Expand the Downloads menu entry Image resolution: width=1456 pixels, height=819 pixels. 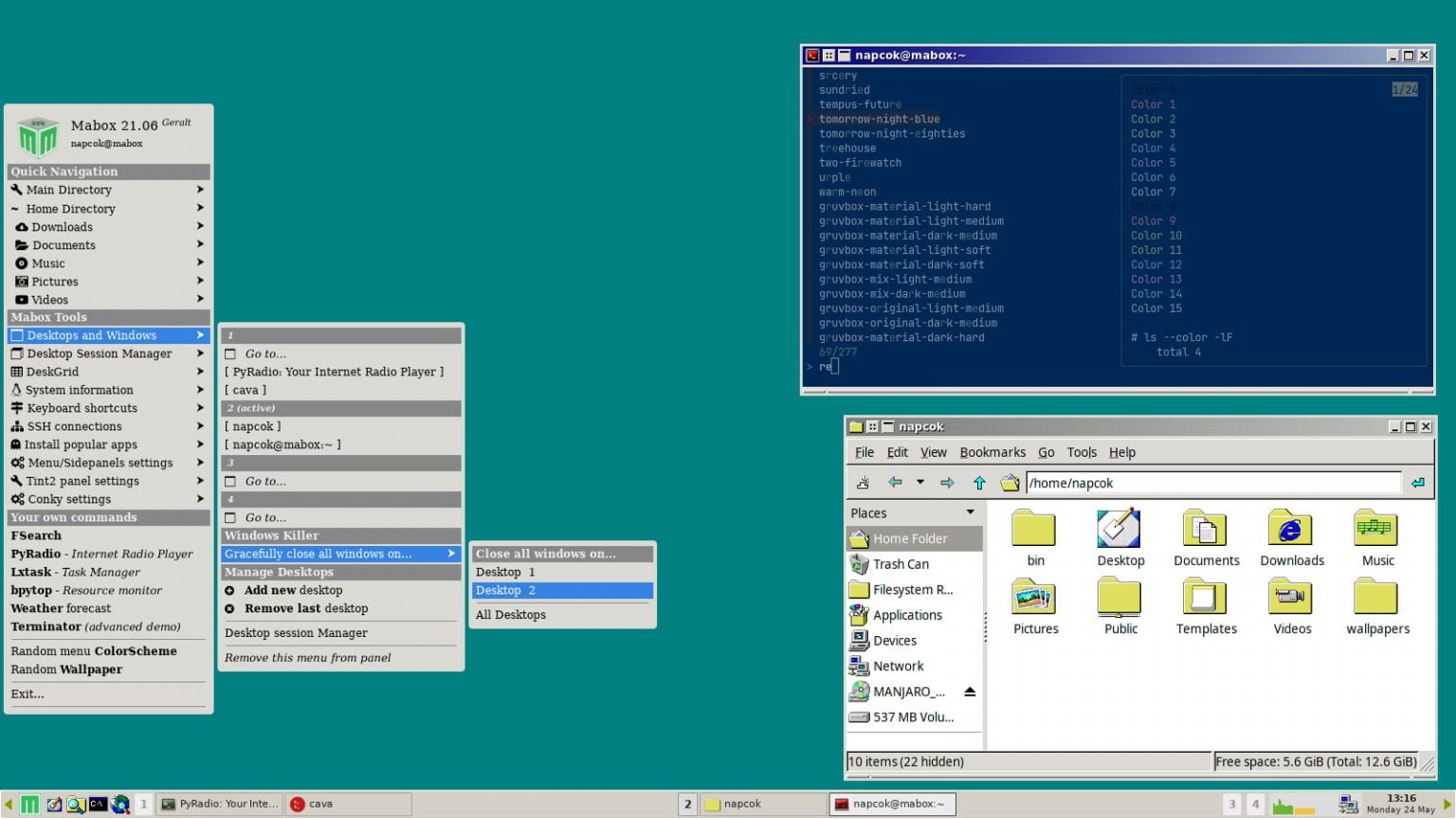(x=61, y=227)
